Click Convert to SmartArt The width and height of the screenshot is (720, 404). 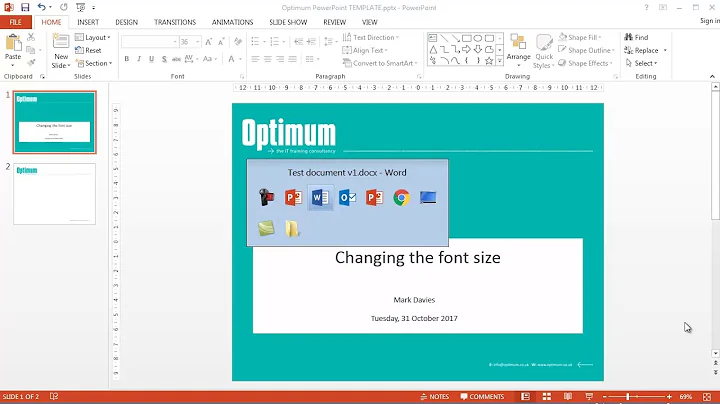pos(380,63)
